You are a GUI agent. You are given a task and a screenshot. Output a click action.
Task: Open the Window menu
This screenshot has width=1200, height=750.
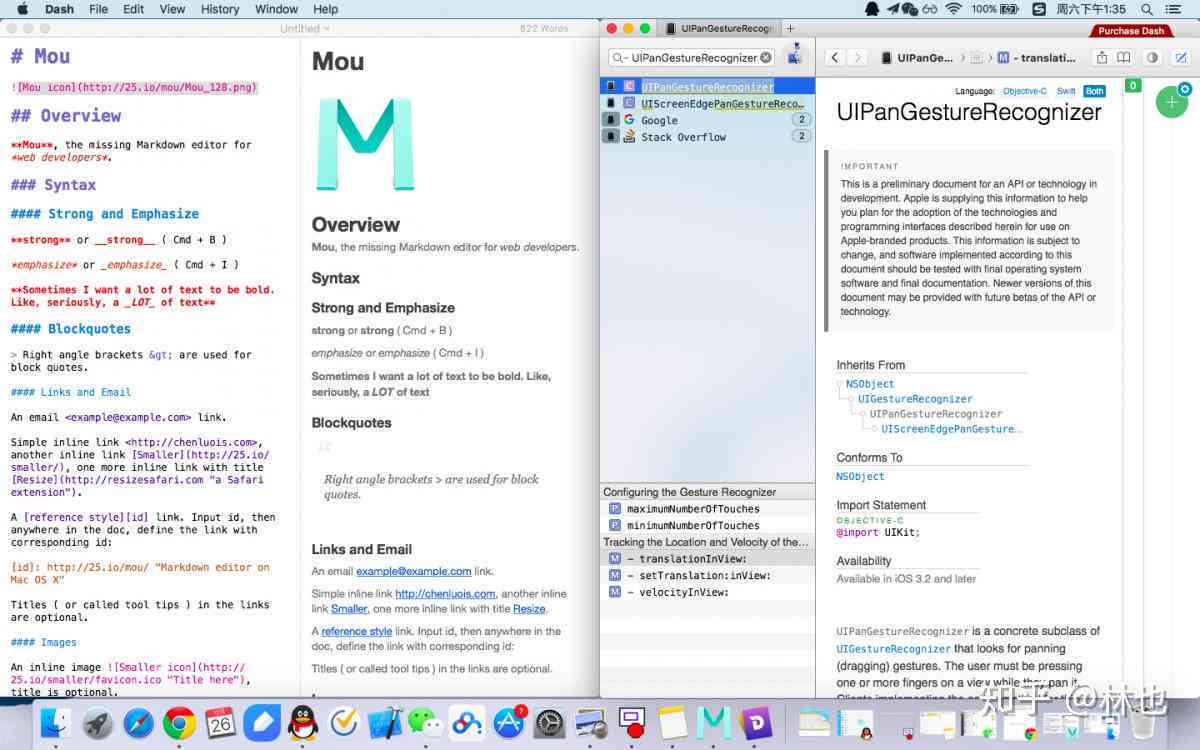coord(276,9)
